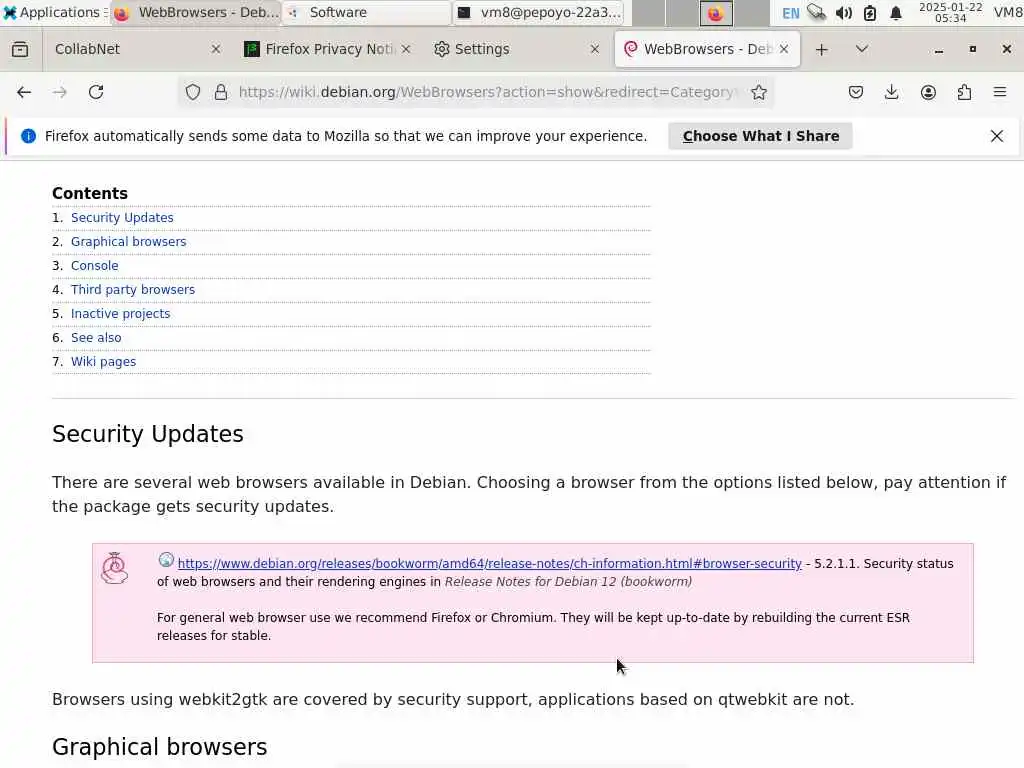Open the battery power tray icon
This screenshot has height=768, width=1024.
(x=869, y=12)
